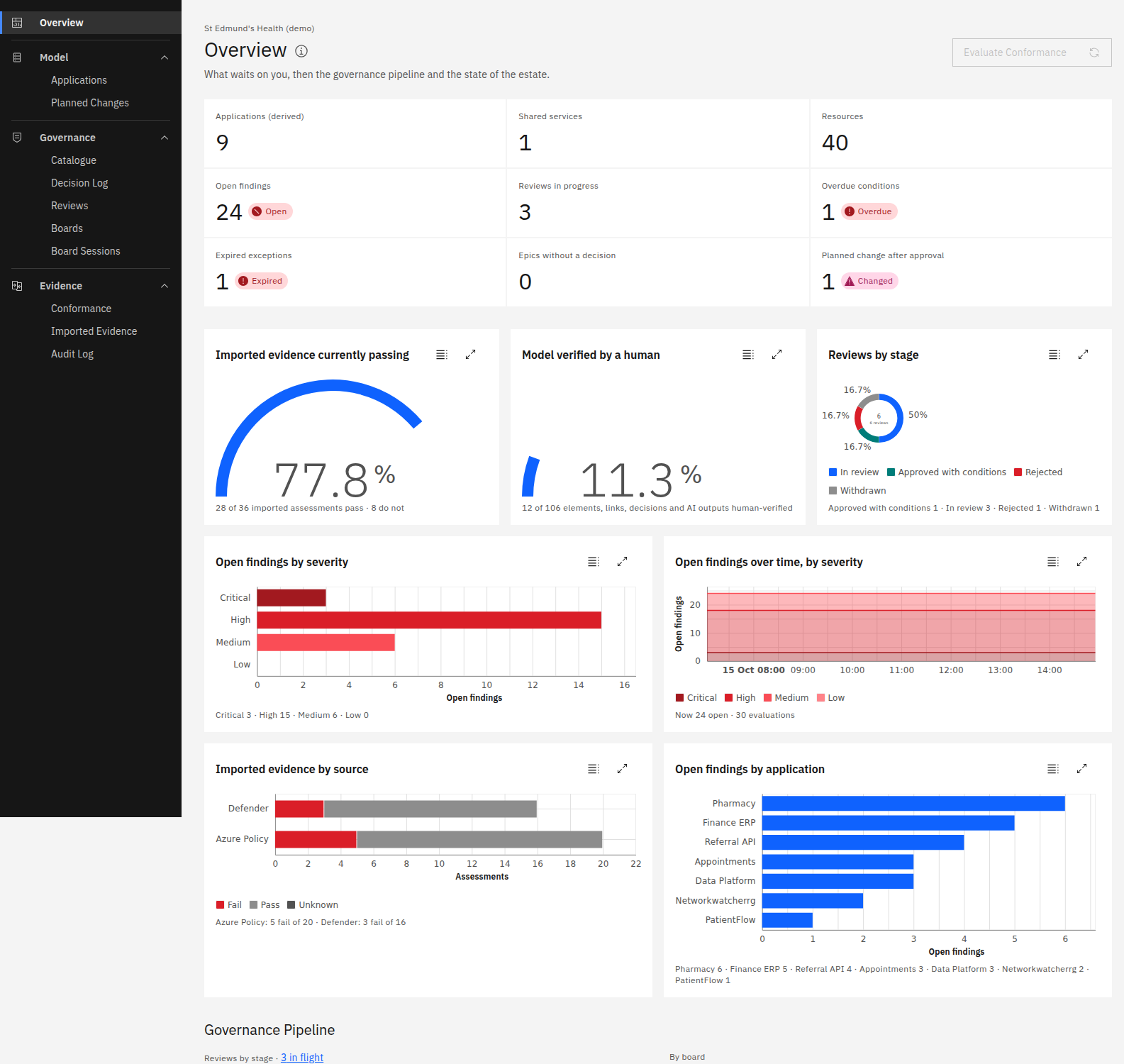
Task: Click the info icon beside the Overview title
Action: point(301,51)
